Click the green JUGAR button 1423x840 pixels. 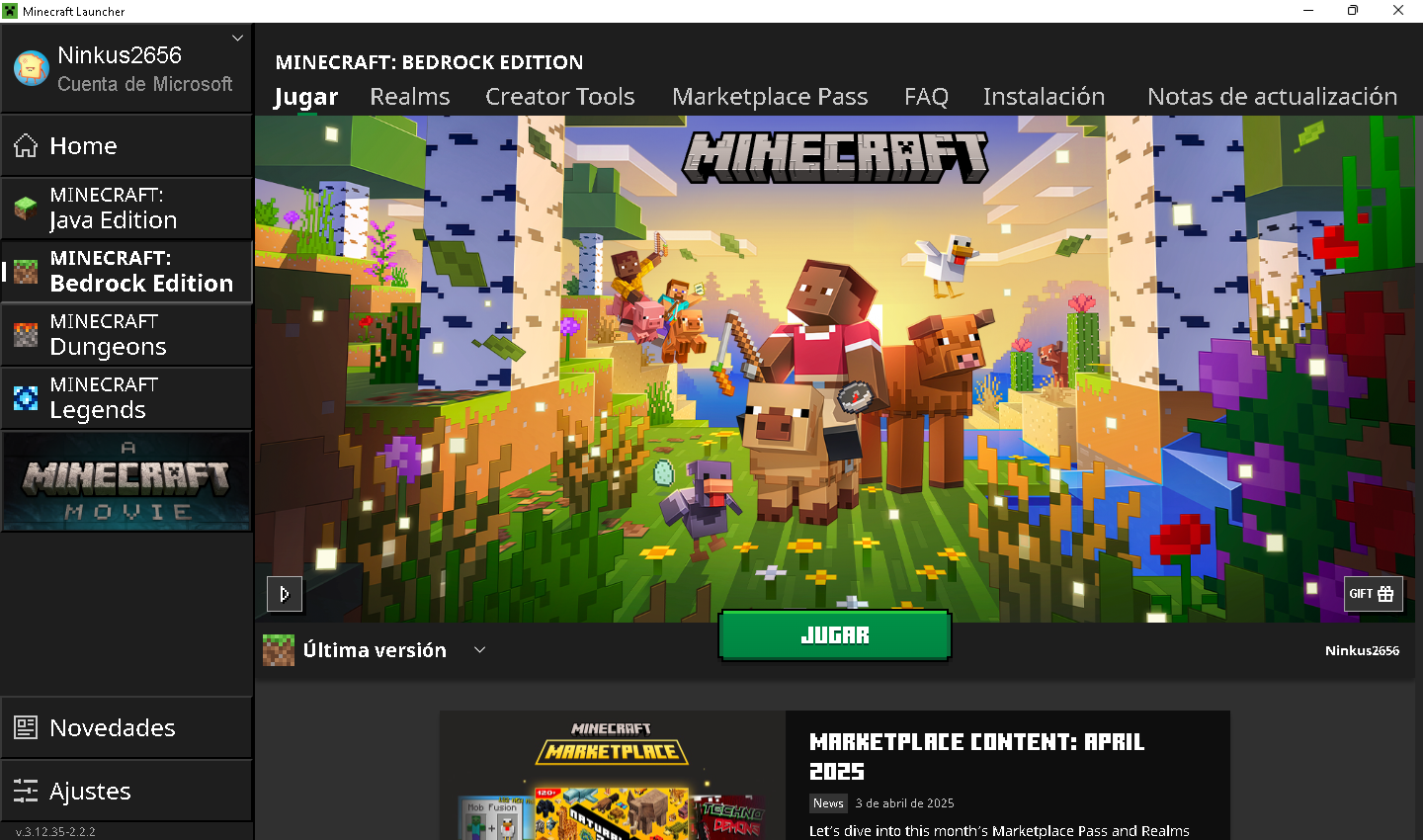click(835, 635)
